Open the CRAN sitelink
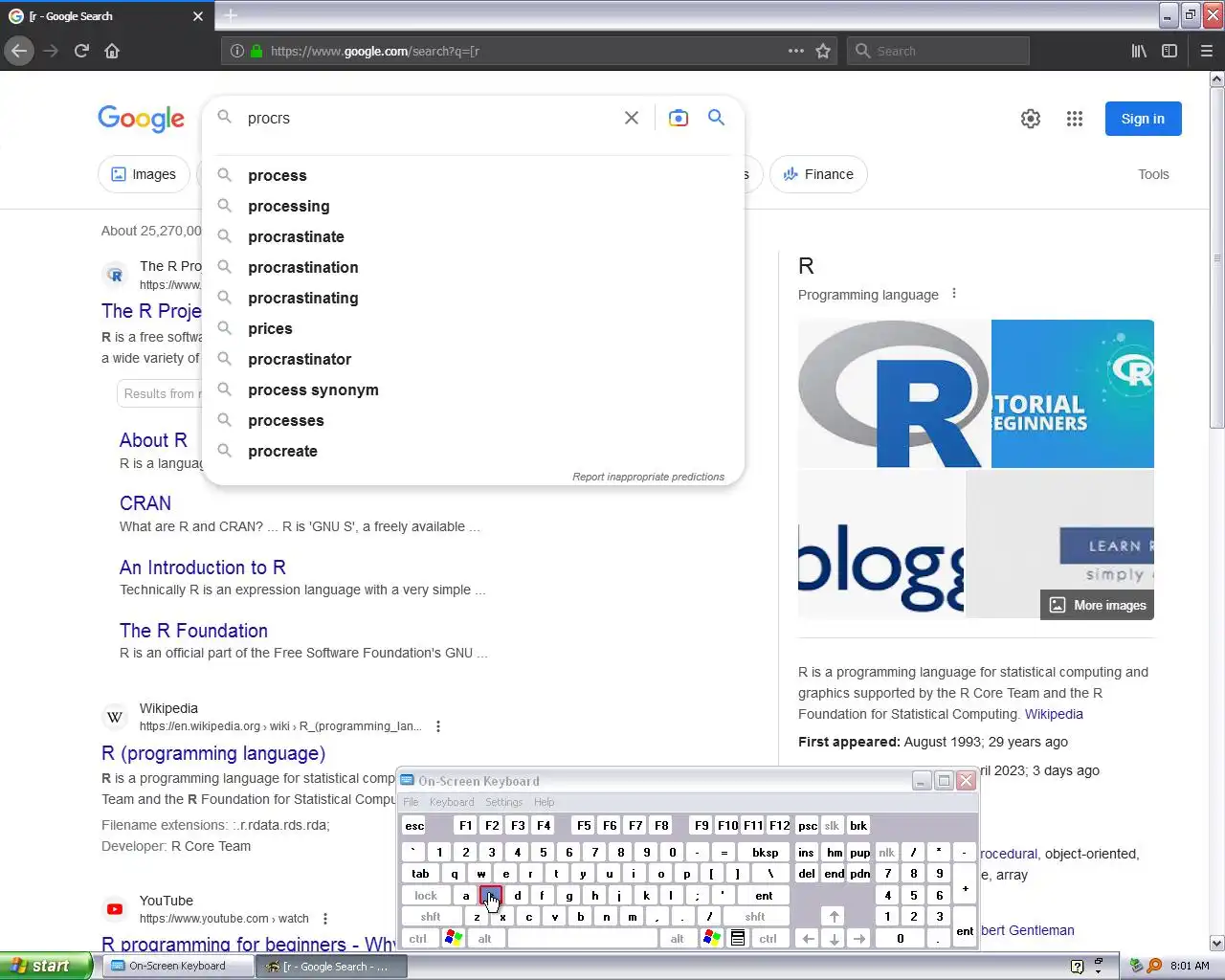 coord(145,503)
